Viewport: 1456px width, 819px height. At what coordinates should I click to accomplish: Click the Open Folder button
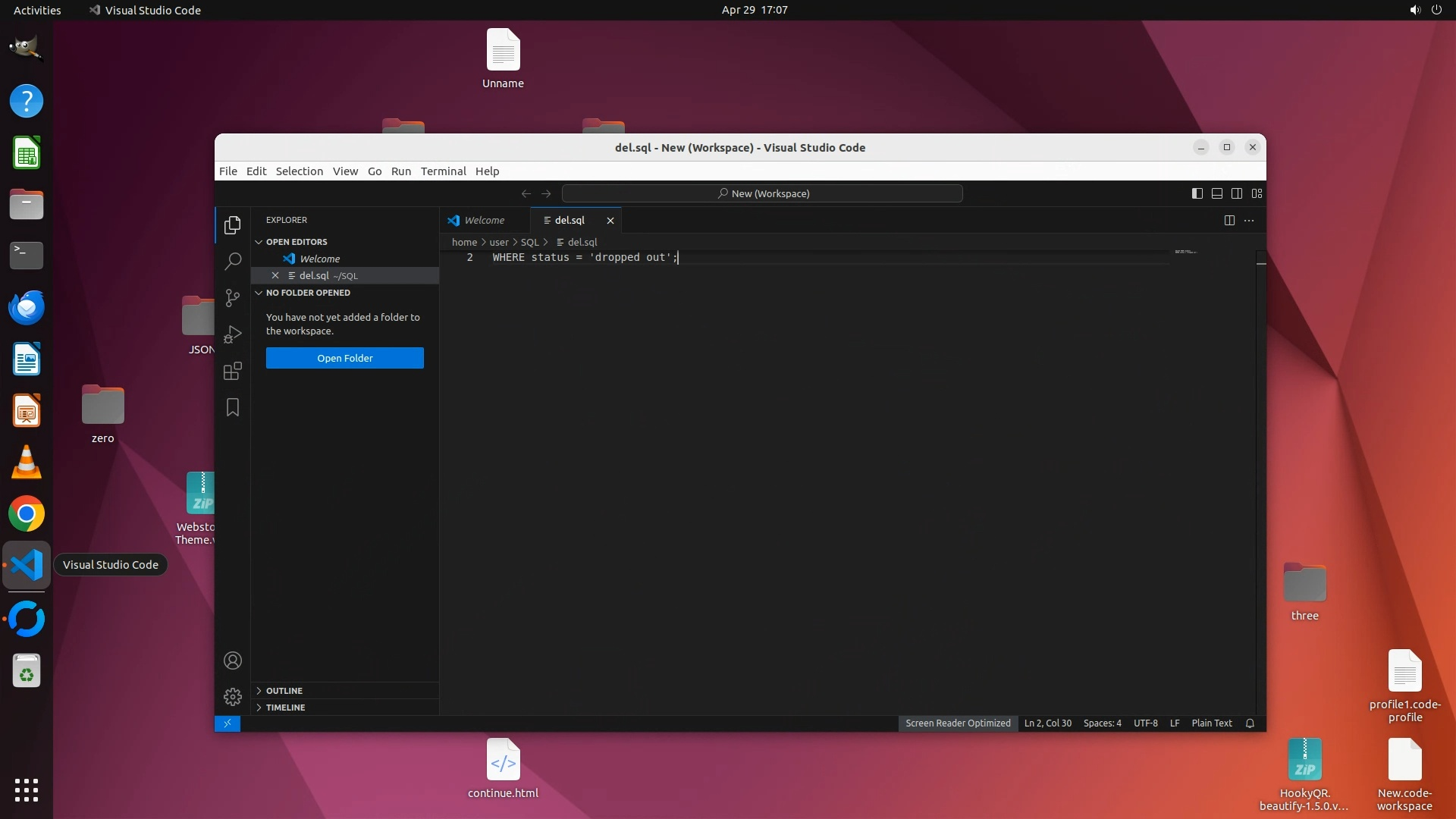pos(344,358)
